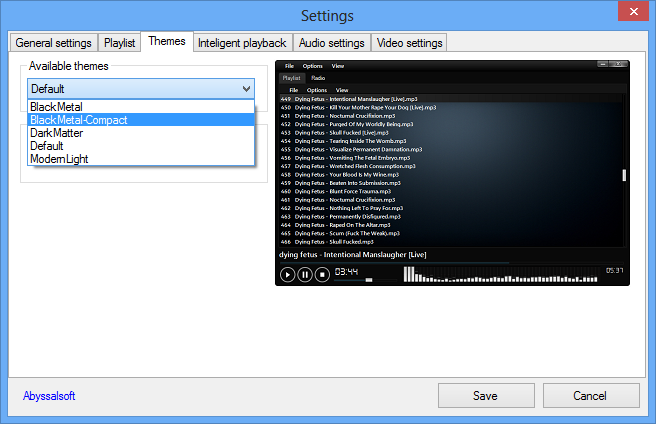Collapse the Available themes dropdown arrow
The height and width of the screenshot is (424, 656).
[x=246, y=89]
